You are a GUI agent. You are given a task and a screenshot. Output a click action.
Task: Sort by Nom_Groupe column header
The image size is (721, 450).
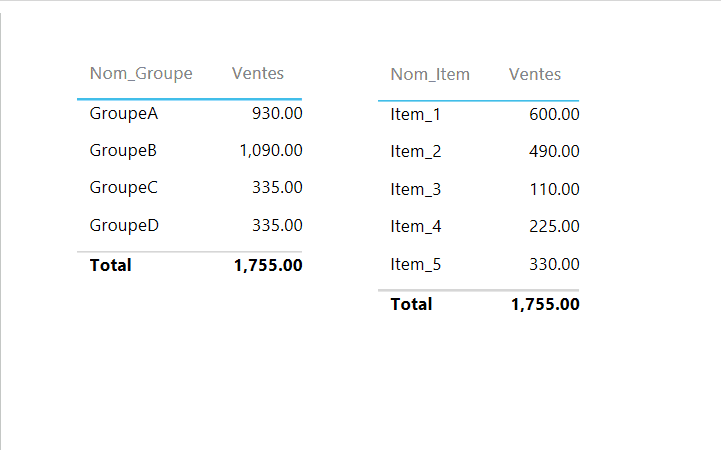point(141,73)
